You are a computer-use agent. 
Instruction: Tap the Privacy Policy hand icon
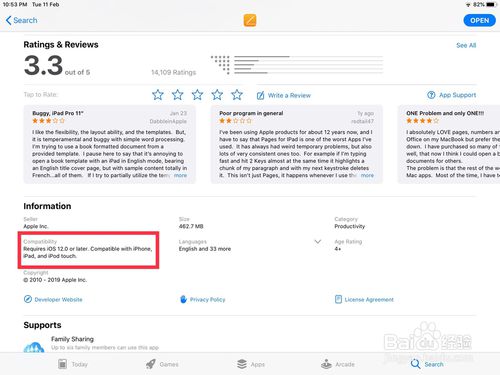click(x=183, y=299)
